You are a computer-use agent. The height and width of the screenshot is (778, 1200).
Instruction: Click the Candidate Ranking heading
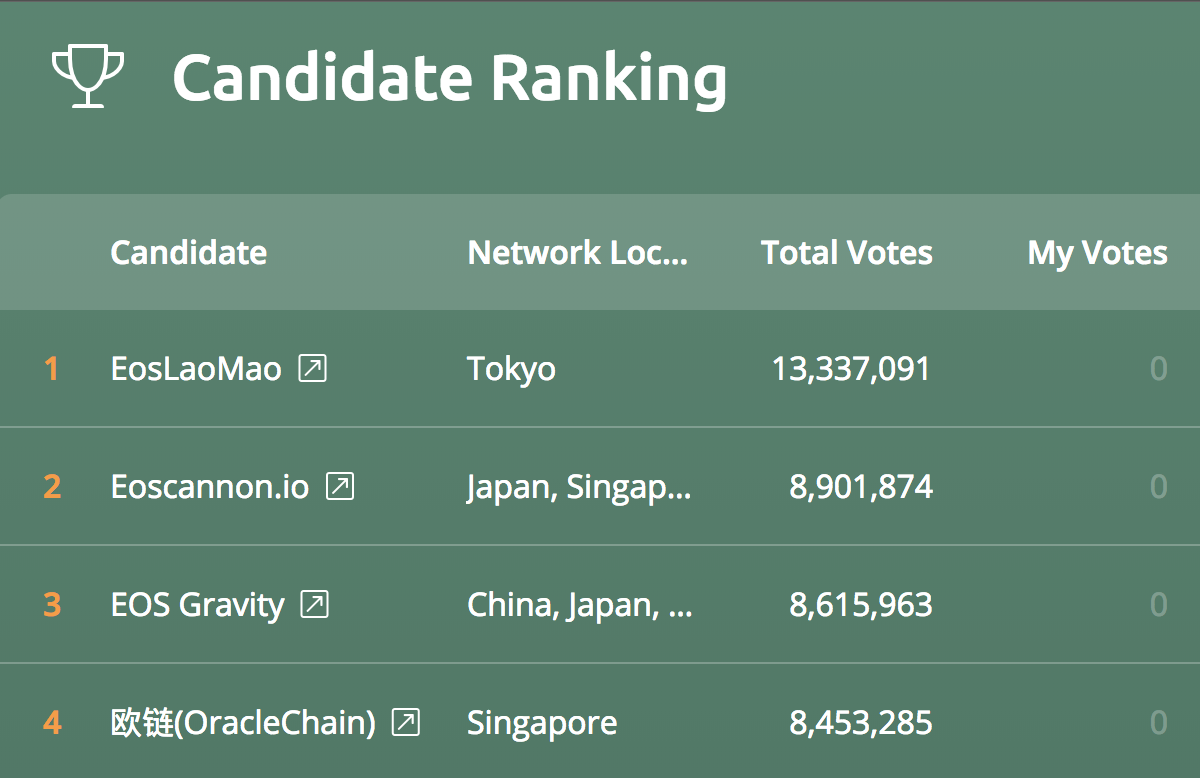(x=450, y=79)
